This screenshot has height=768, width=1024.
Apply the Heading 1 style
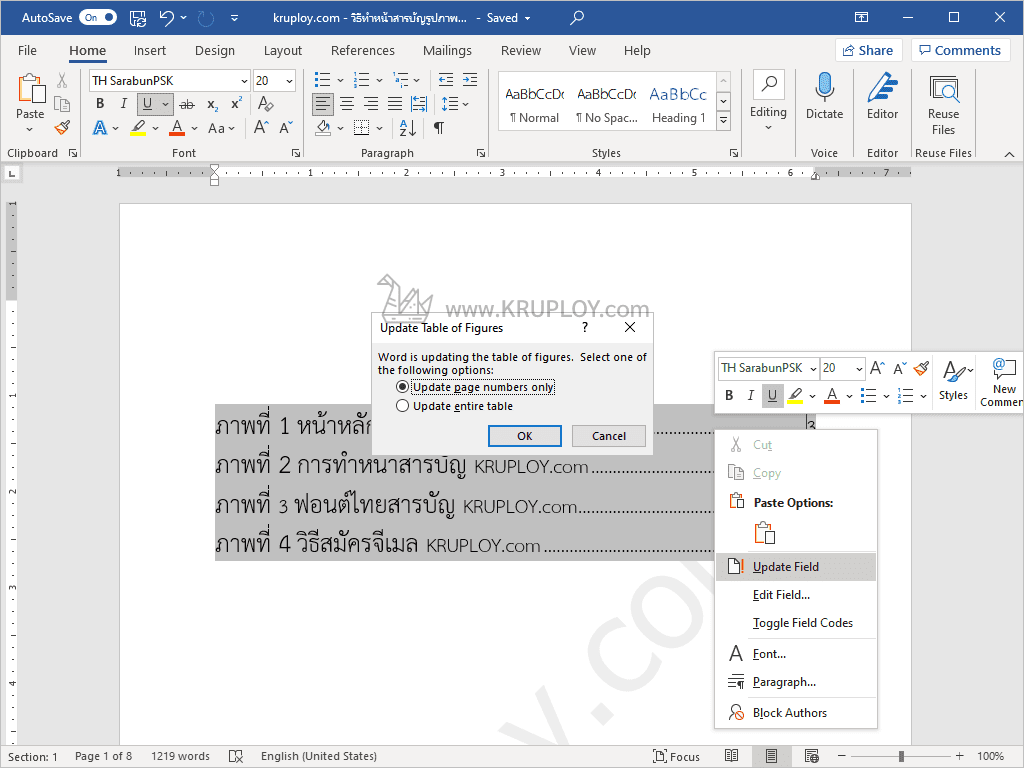(x=679, y=104)
